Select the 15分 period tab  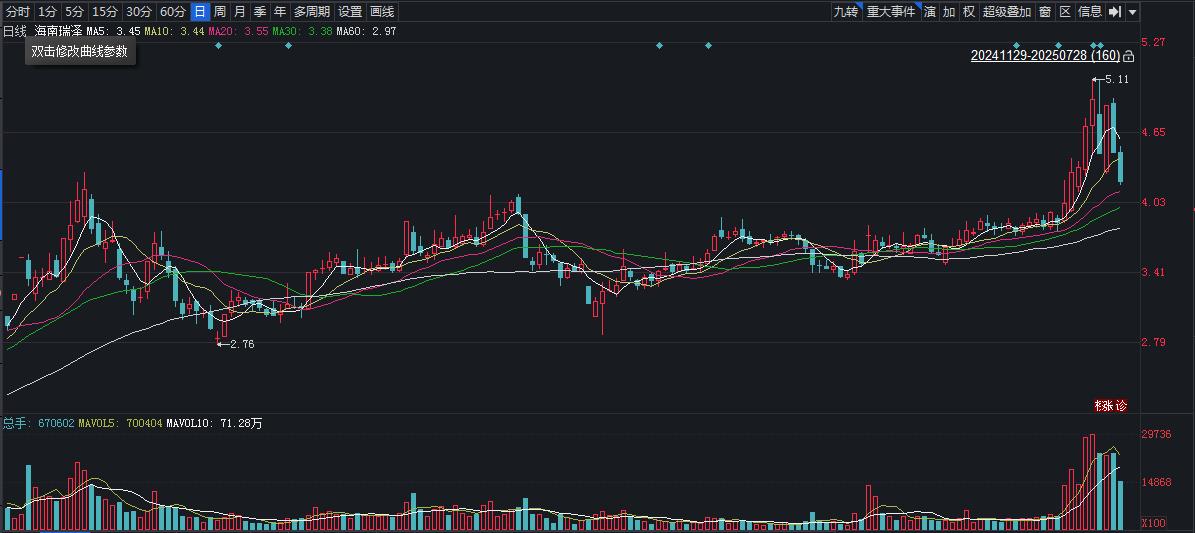104,11
